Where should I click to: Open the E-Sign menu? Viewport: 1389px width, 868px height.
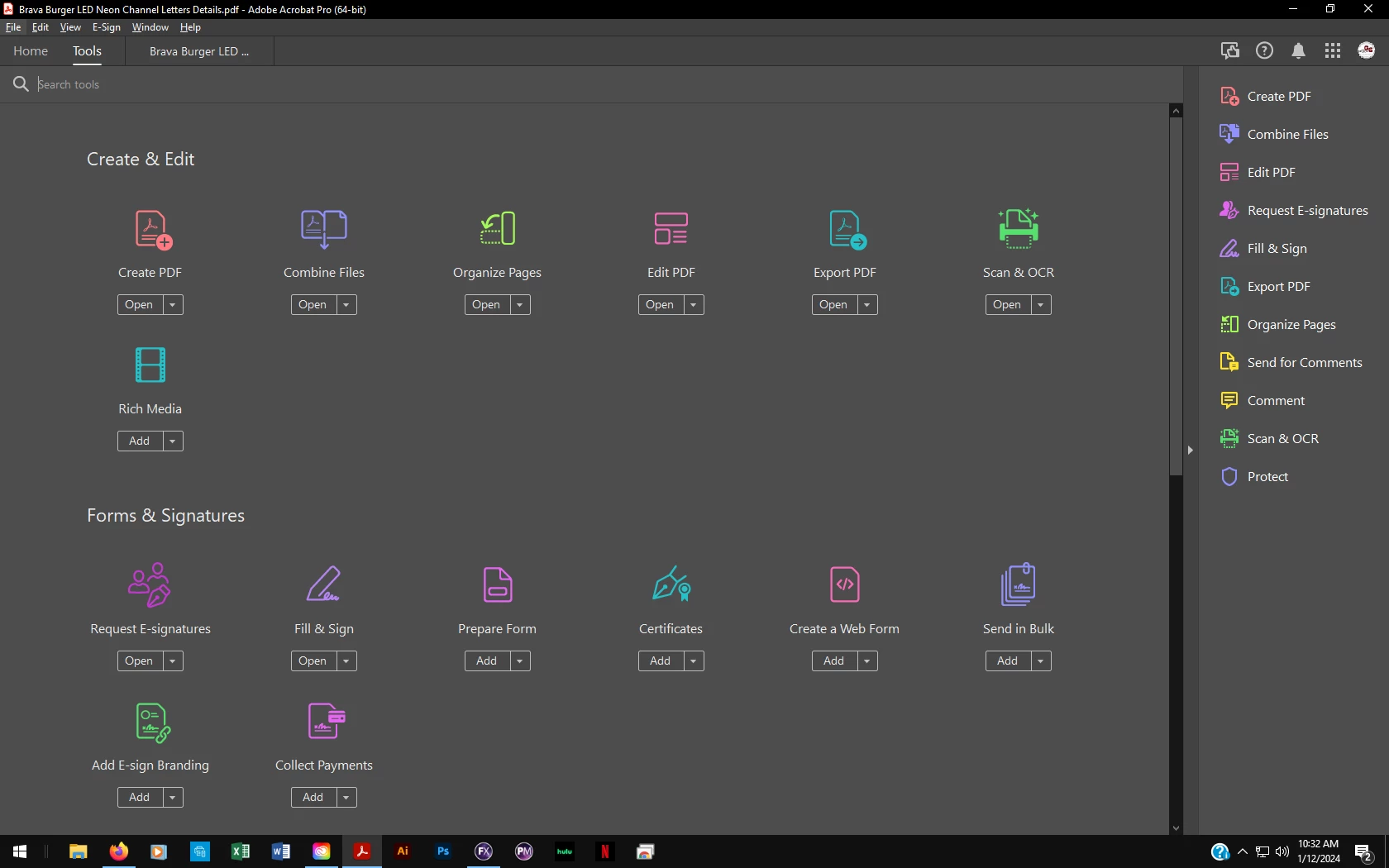pyautogui.click(x=107, y=27)
